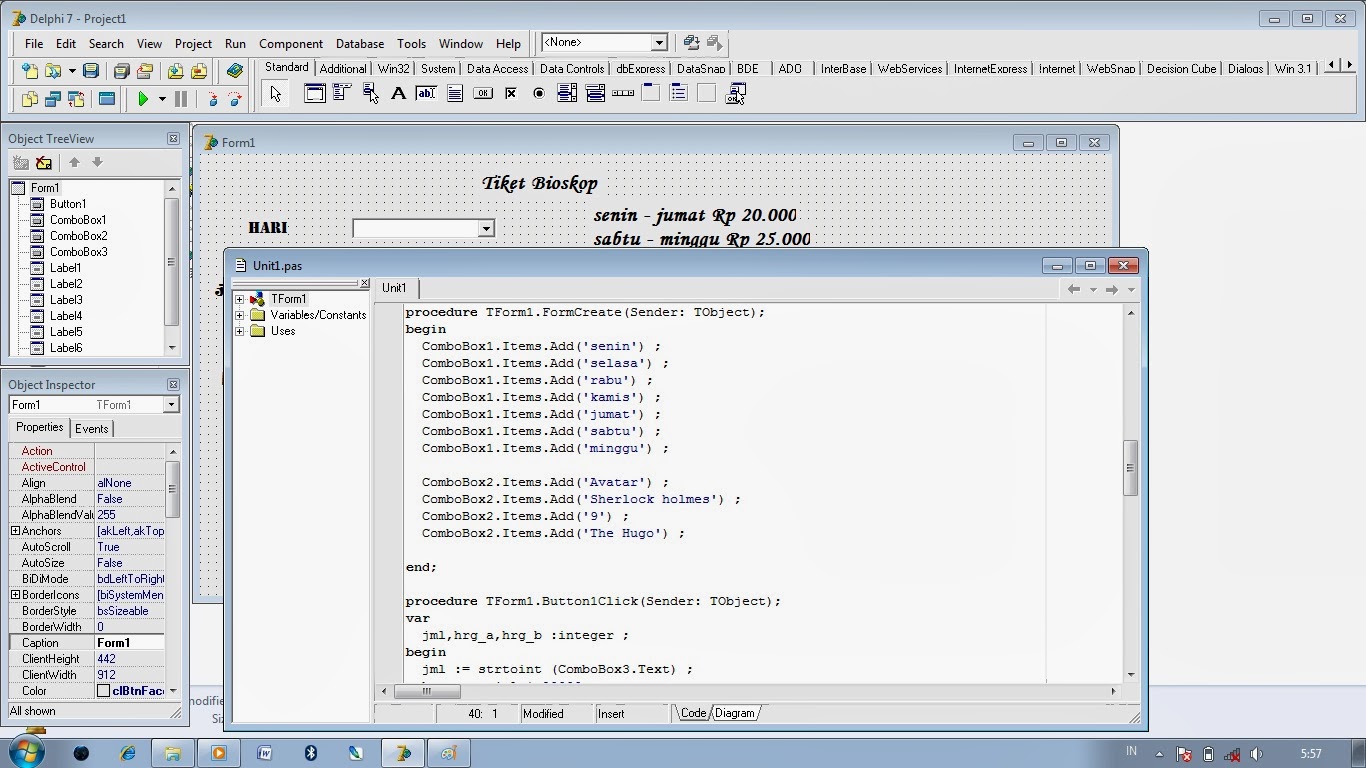Run the project with green arrow
The height and width of the screenshot is (768, 1366).
(143, 99)
